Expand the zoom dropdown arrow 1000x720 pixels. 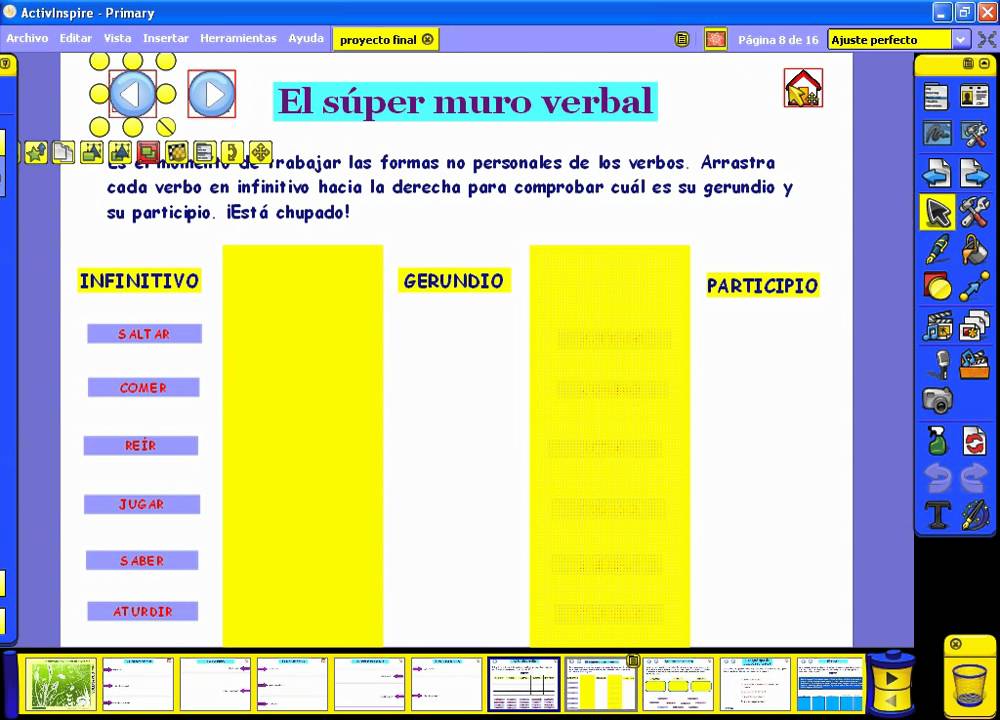click(961, 40)
